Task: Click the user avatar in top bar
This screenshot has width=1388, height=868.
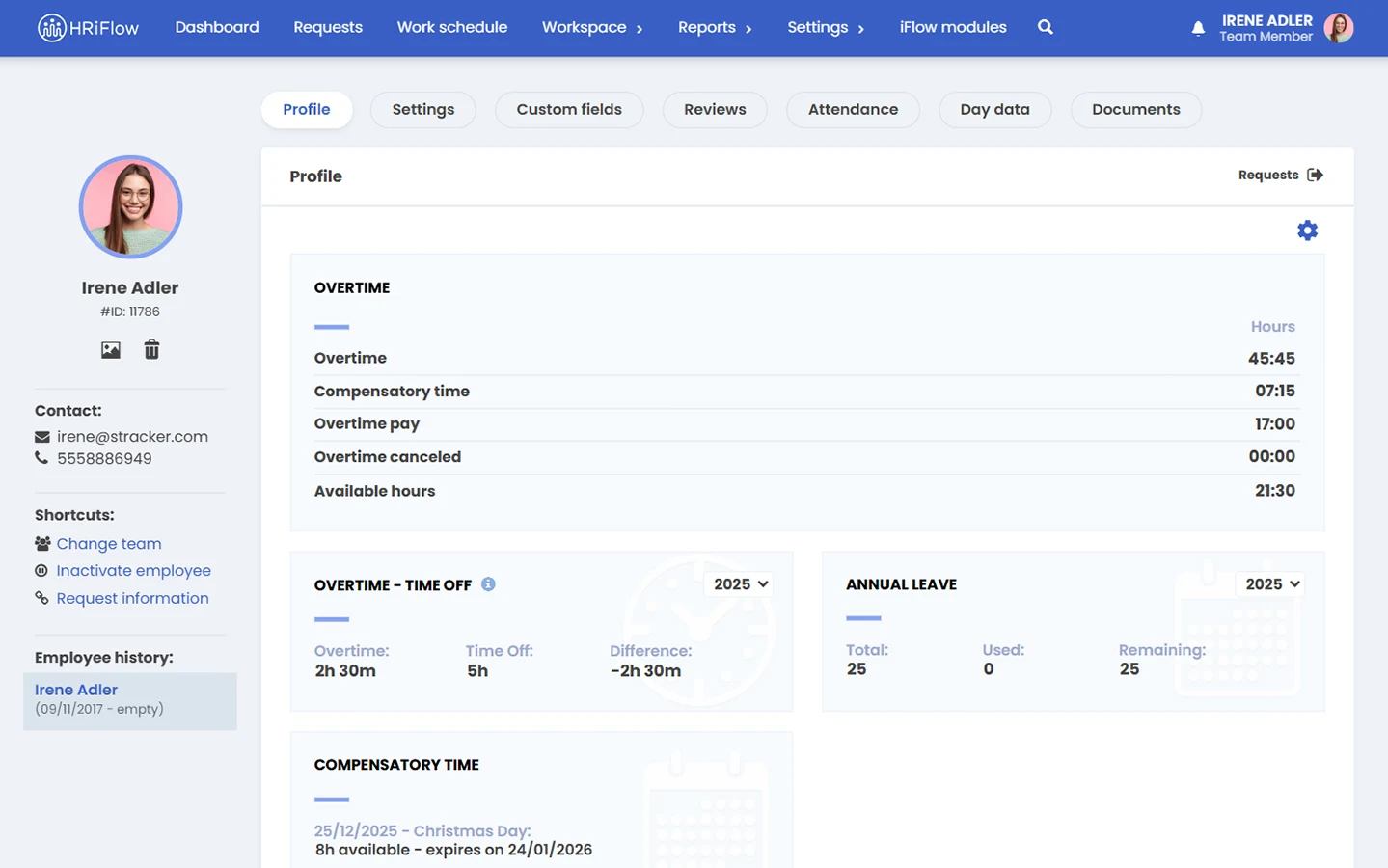Action: click(1338, 28)
